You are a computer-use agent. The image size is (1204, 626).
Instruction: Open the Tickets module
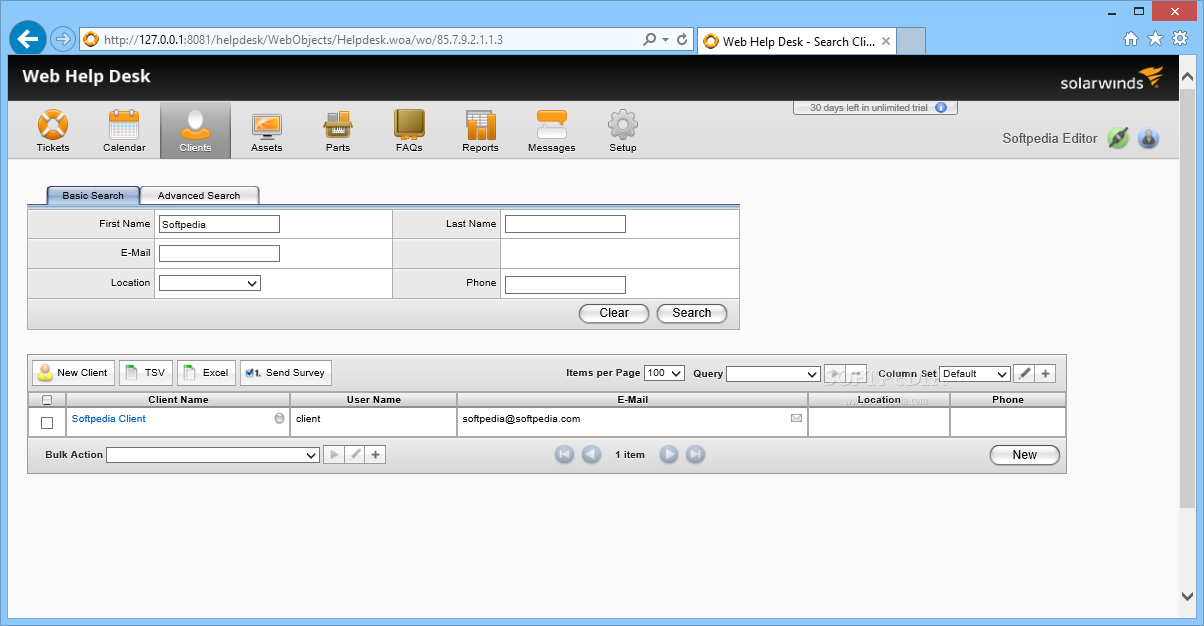tap(53, 131)
